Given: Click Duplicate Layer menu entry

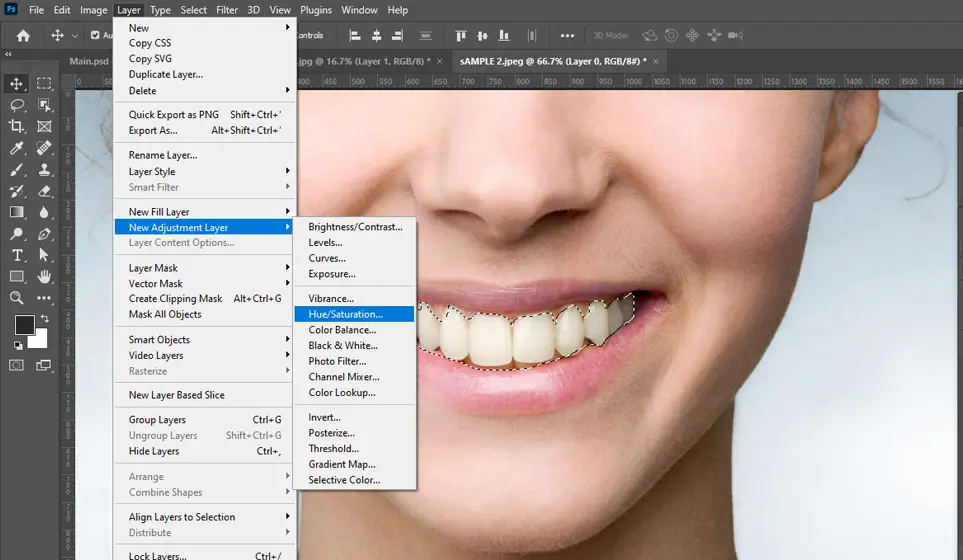Looking at the screenshot, I should 204,74.
